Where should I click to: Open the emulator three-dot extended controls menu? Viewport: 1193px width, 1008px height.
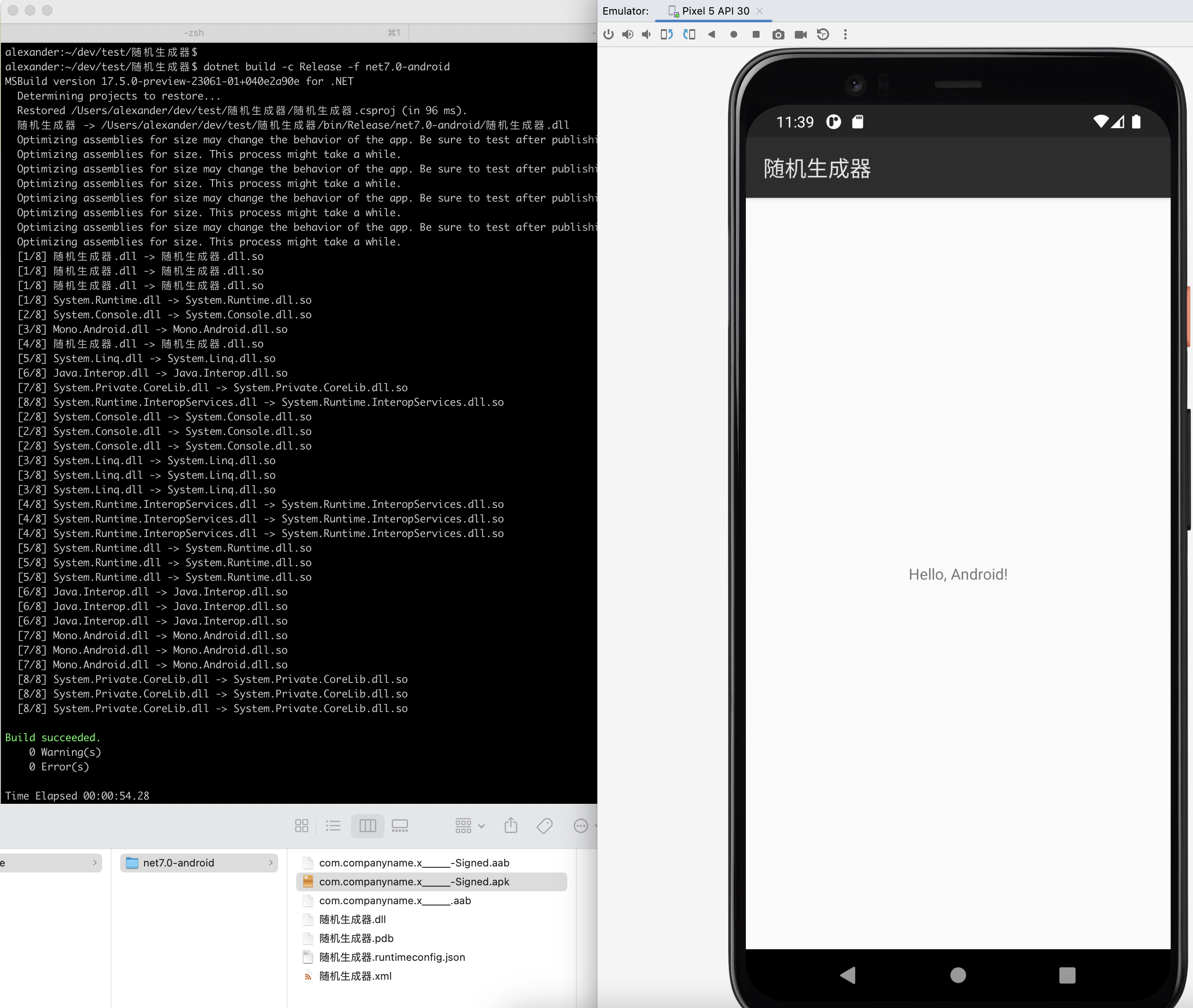[x=845, y=34]
